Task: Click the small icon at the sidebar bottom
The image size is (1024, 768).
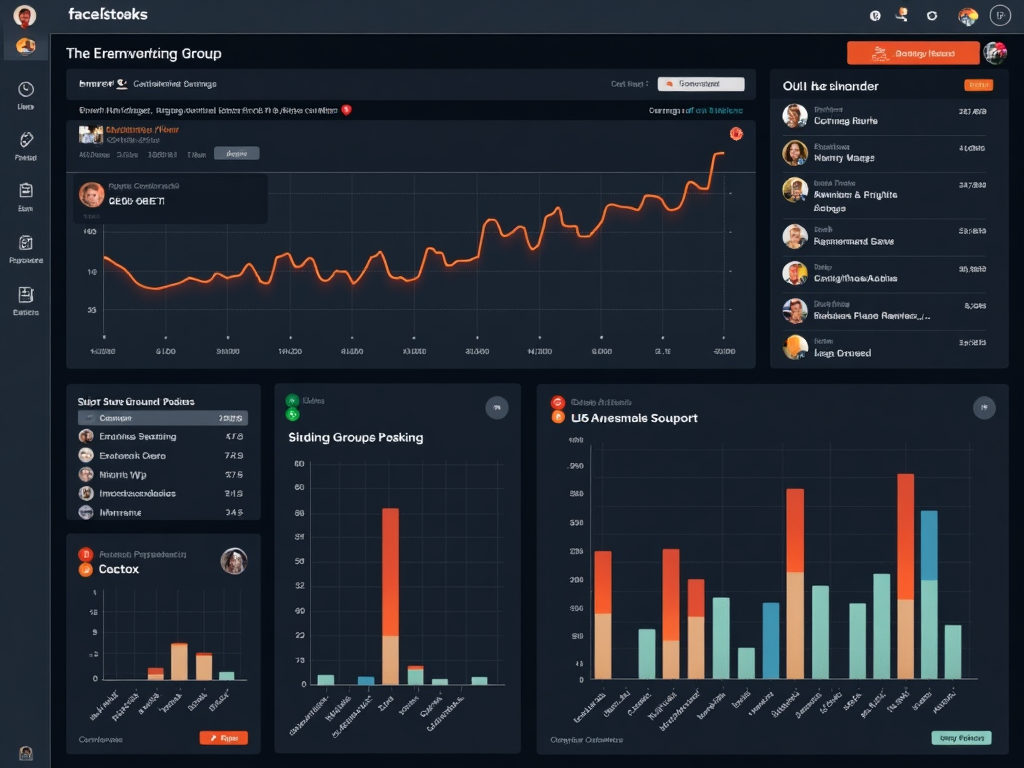Action: coord(26,752)
